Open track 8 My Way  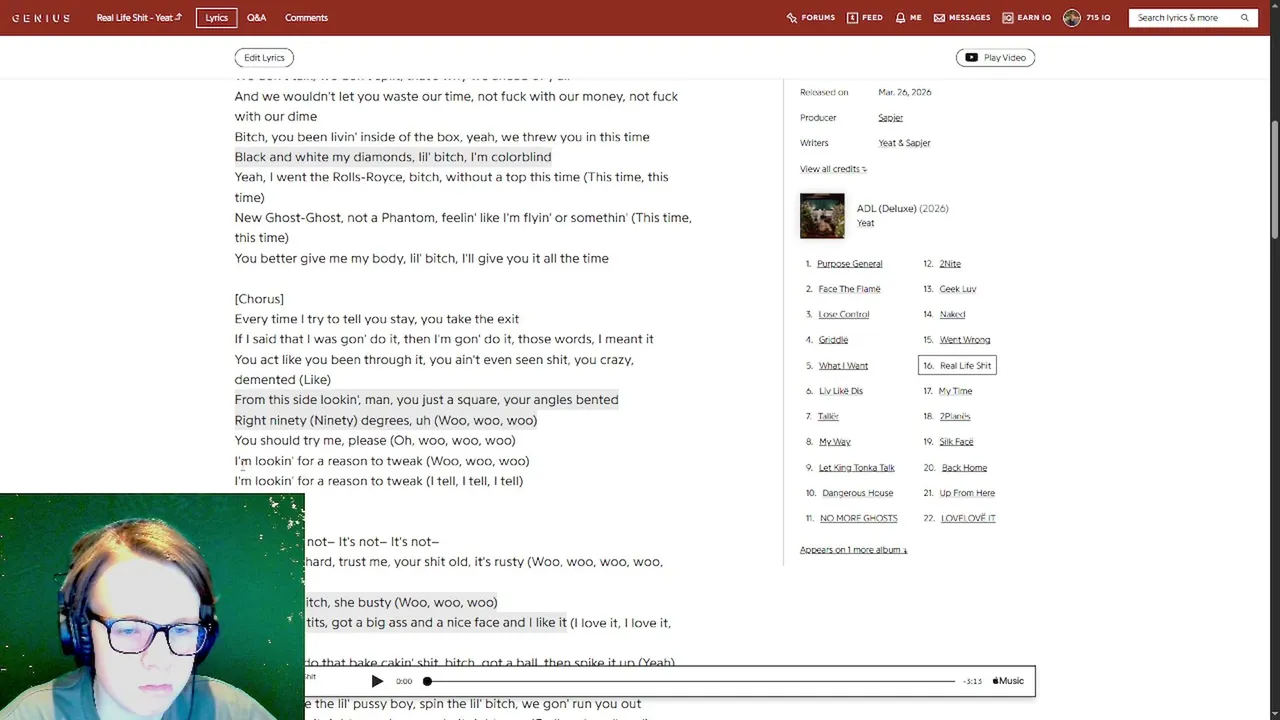[x=834, y=442]
